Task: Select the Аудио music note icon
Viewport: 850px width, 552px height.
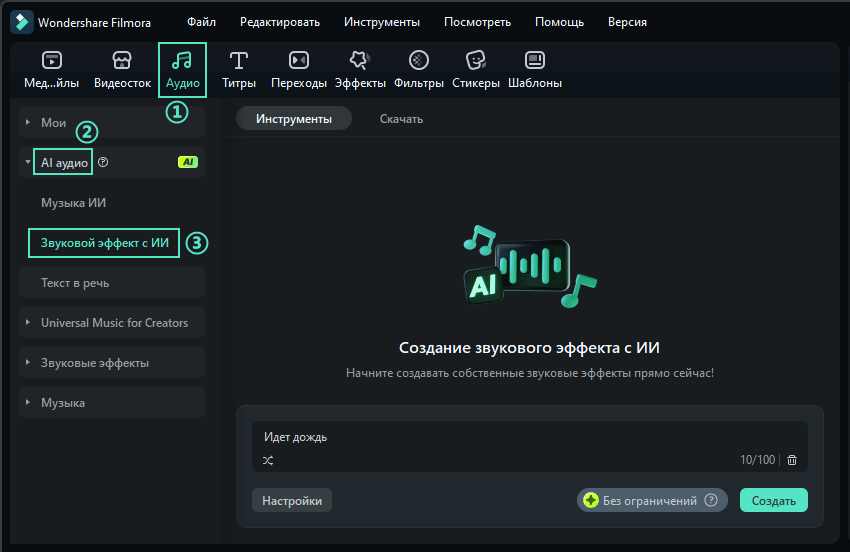Action: [182, 60]
